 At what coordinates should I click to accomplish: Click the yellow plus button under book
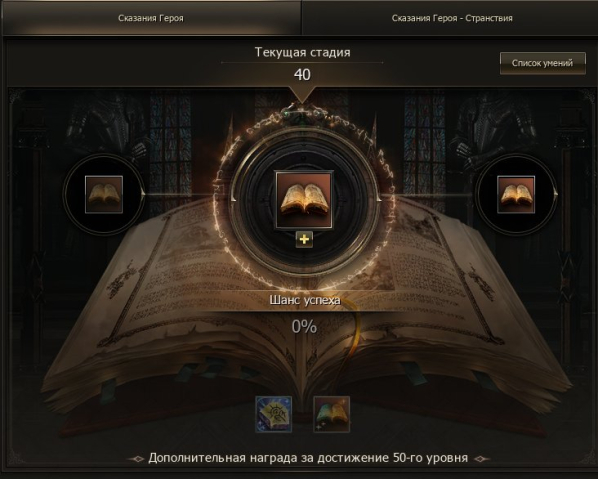pos(304,239)
